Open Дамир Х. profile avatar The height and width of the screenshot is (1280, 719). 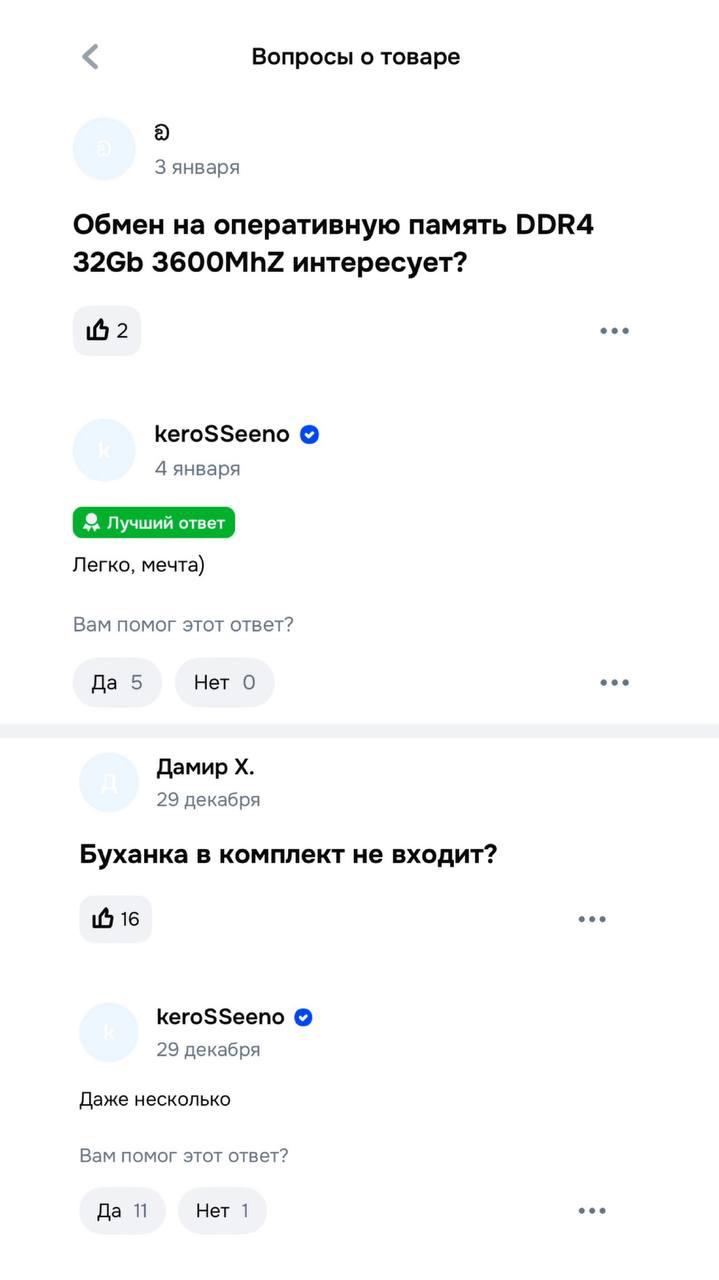click(109, 782)
